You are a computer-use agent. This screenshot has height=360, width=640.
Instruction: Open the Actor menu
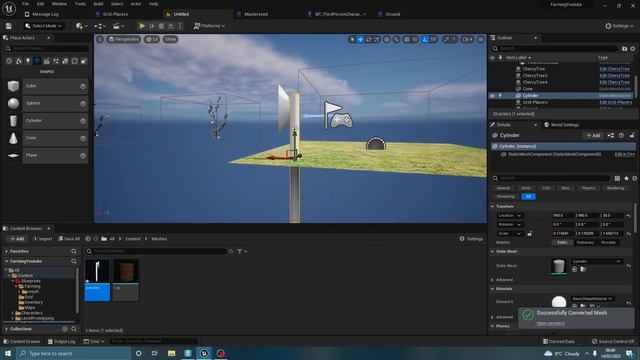(136, 4)
